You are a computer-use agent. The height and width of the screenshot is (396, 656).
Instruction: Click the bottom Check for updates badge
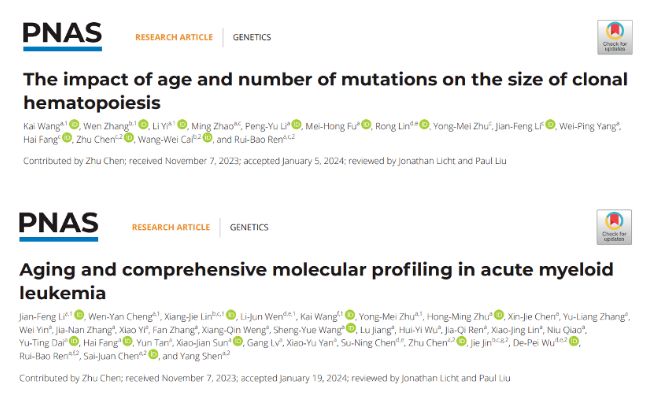tap(614, 227)
